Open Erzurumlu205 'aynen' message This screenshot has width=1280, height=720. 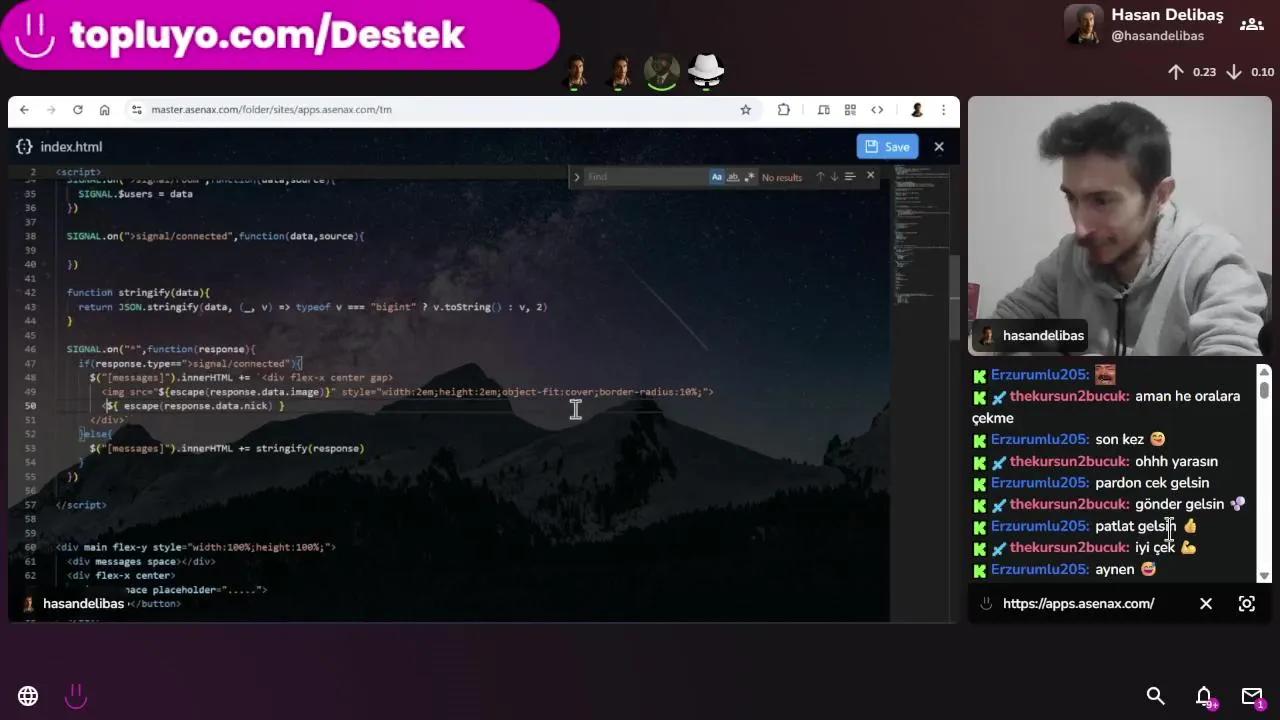[1063, 569]
